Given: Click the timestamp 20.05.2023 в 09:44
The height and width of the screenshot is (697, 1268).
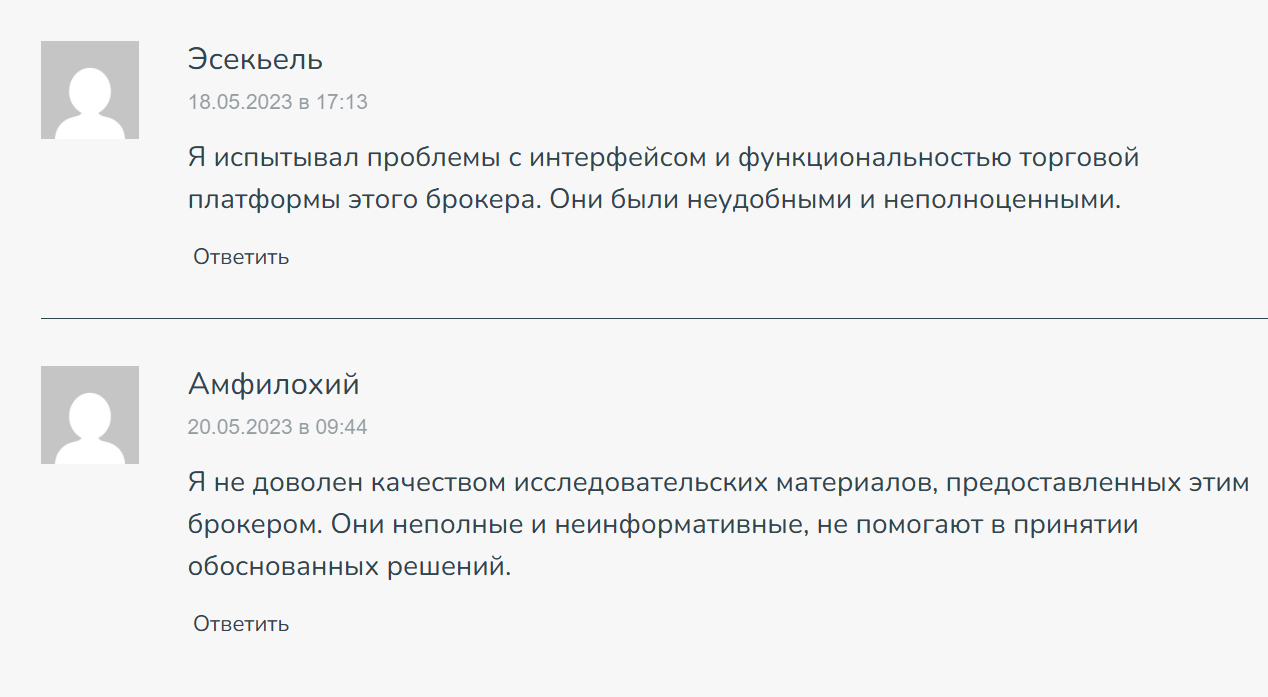Looking at the screenshot, I should click(278, 427).
